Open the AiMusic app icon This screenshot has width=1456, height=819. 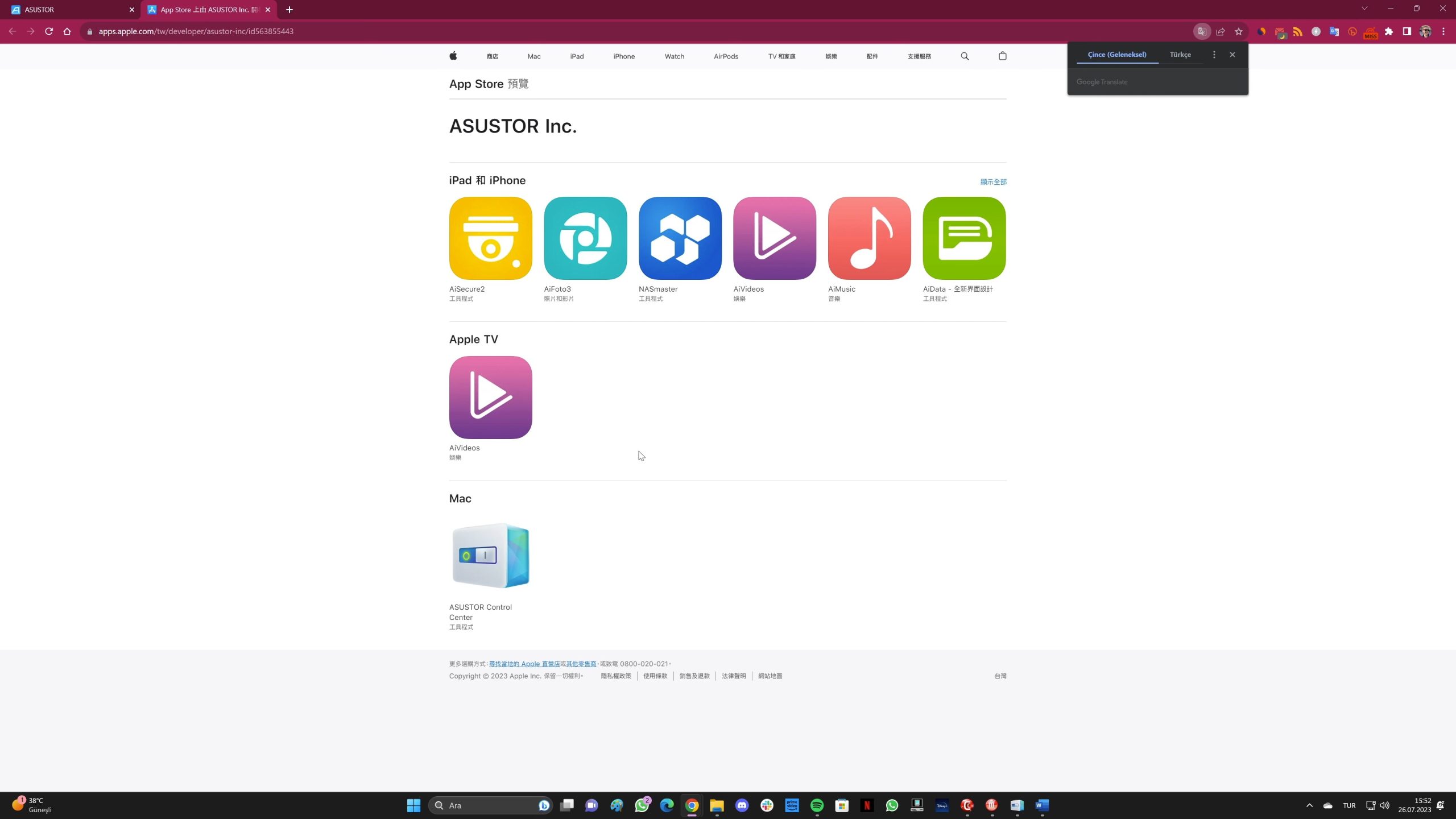pos(869,238)
